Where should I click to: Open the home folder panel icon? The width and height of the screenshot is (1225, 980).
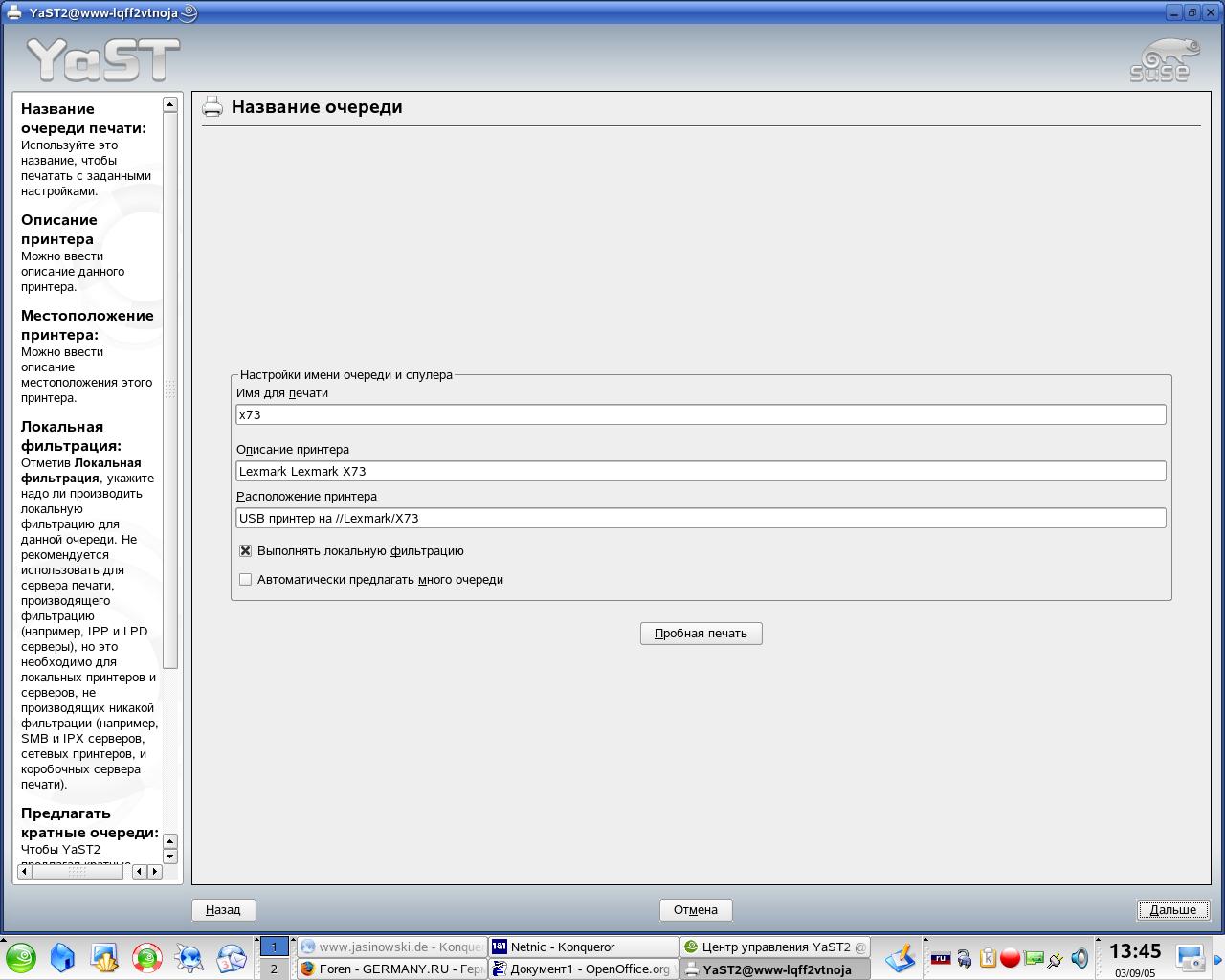point(62,957)
